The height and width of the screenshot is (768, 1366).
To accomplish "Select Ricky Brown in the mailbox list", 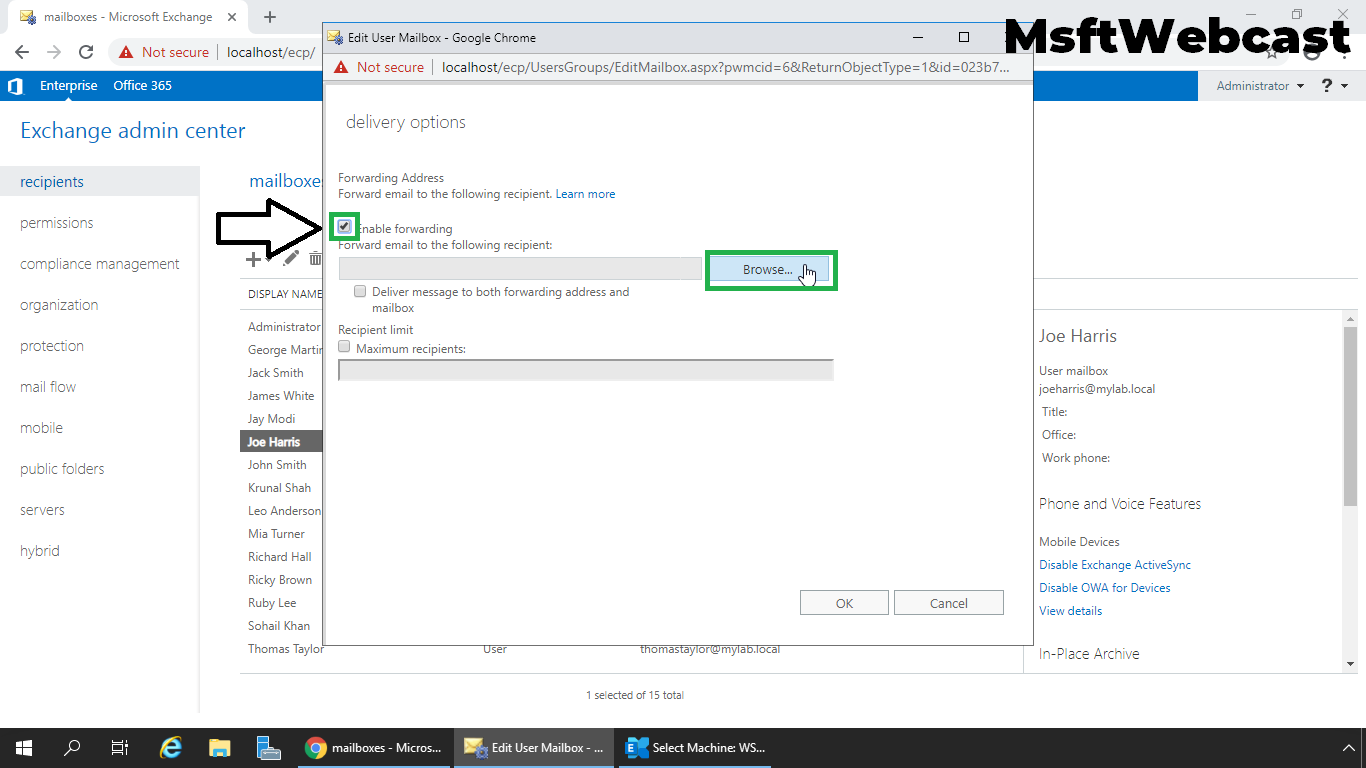I will coord(280,580).
